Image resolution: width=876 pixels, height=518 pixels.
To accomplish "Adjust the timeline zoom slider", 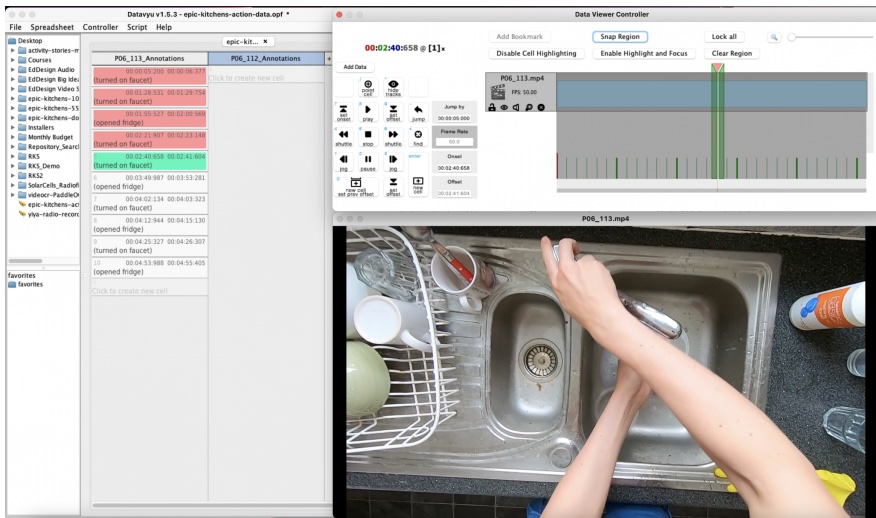I will click(x=792, y=37).
